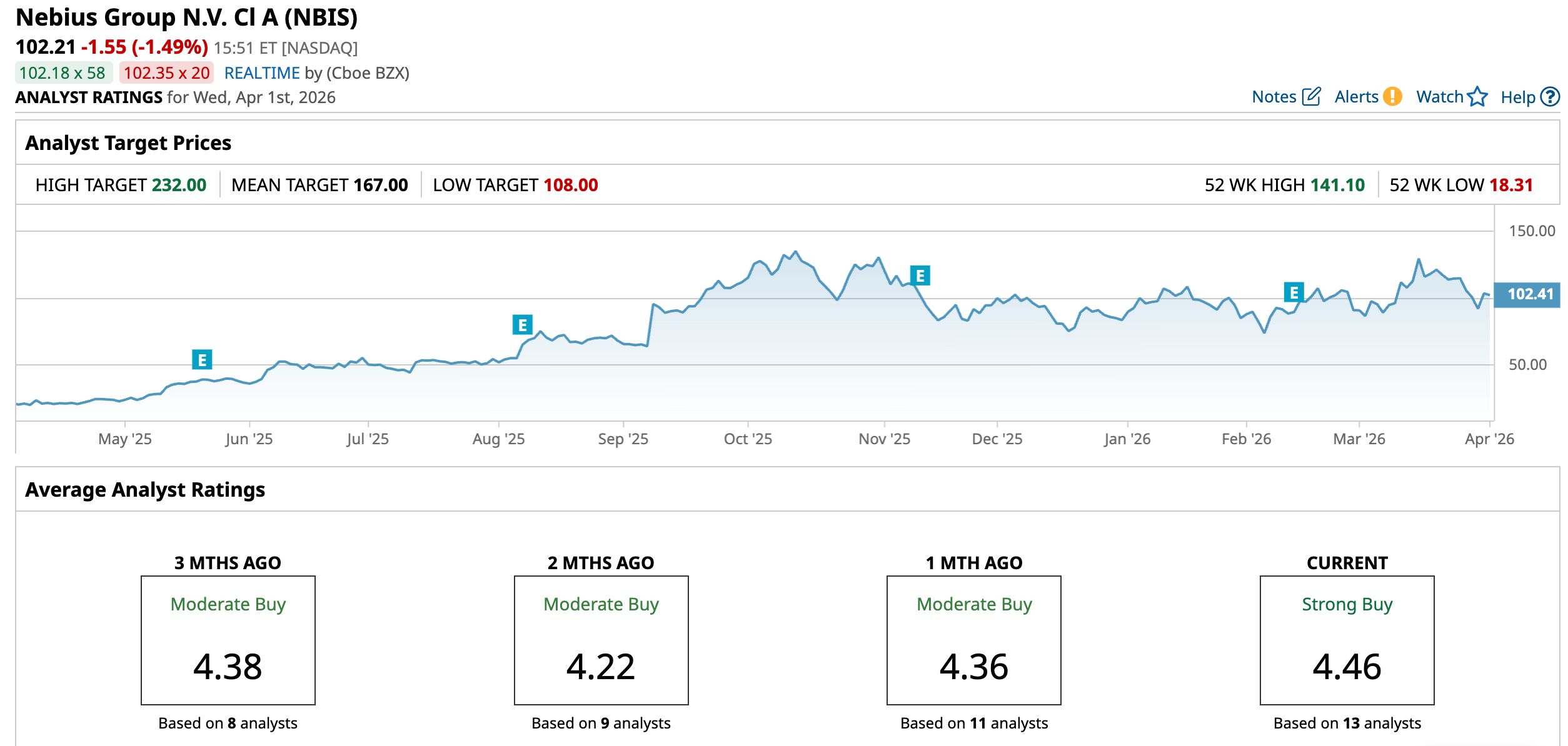Open the Alerts link
The width and height of the screenshot is (1568, 746).
[x=1356, y=97]
